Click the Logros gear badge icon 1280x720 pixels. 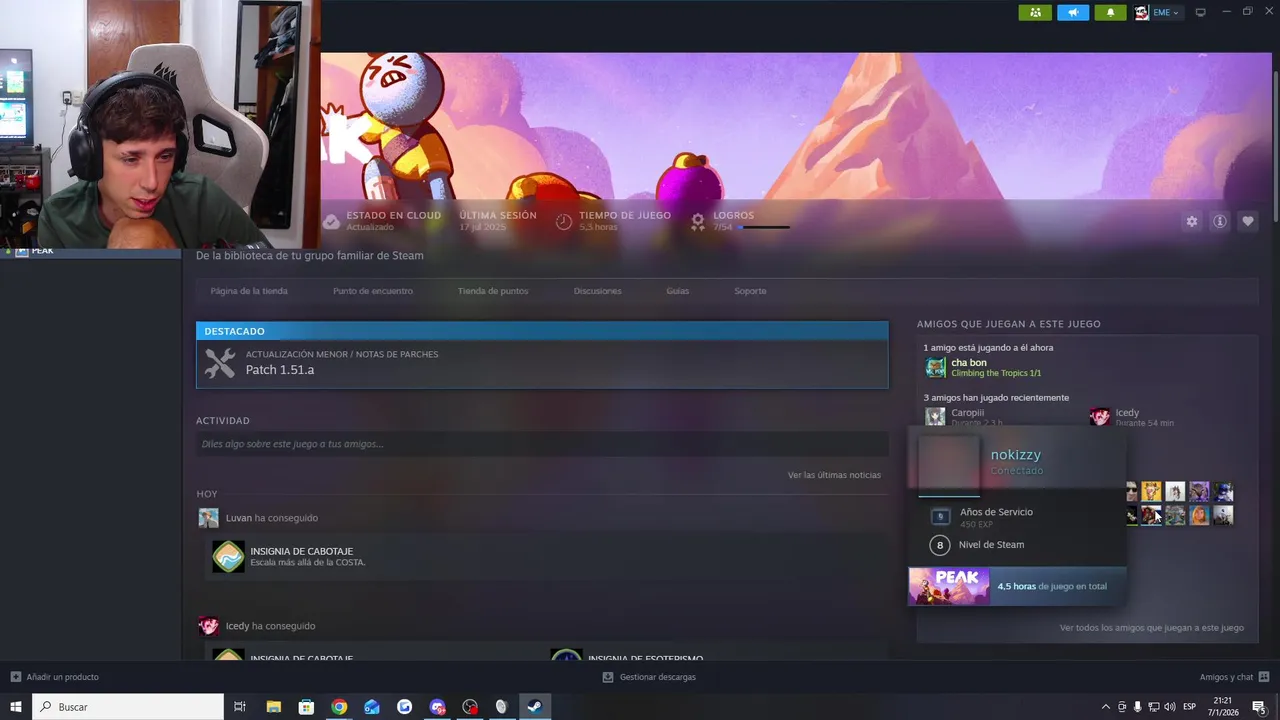tap(698, 222)
